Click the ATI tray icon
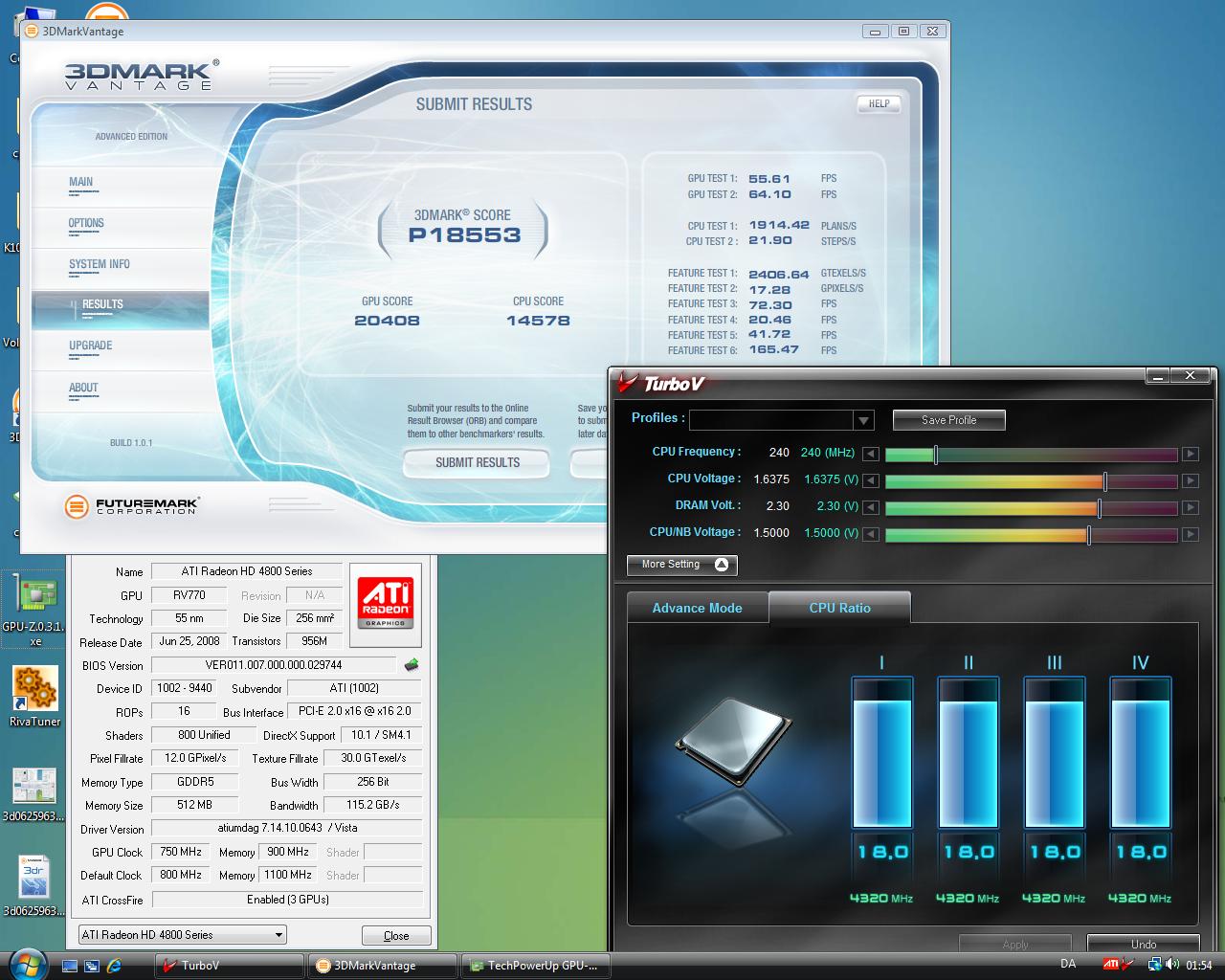 1111,965
